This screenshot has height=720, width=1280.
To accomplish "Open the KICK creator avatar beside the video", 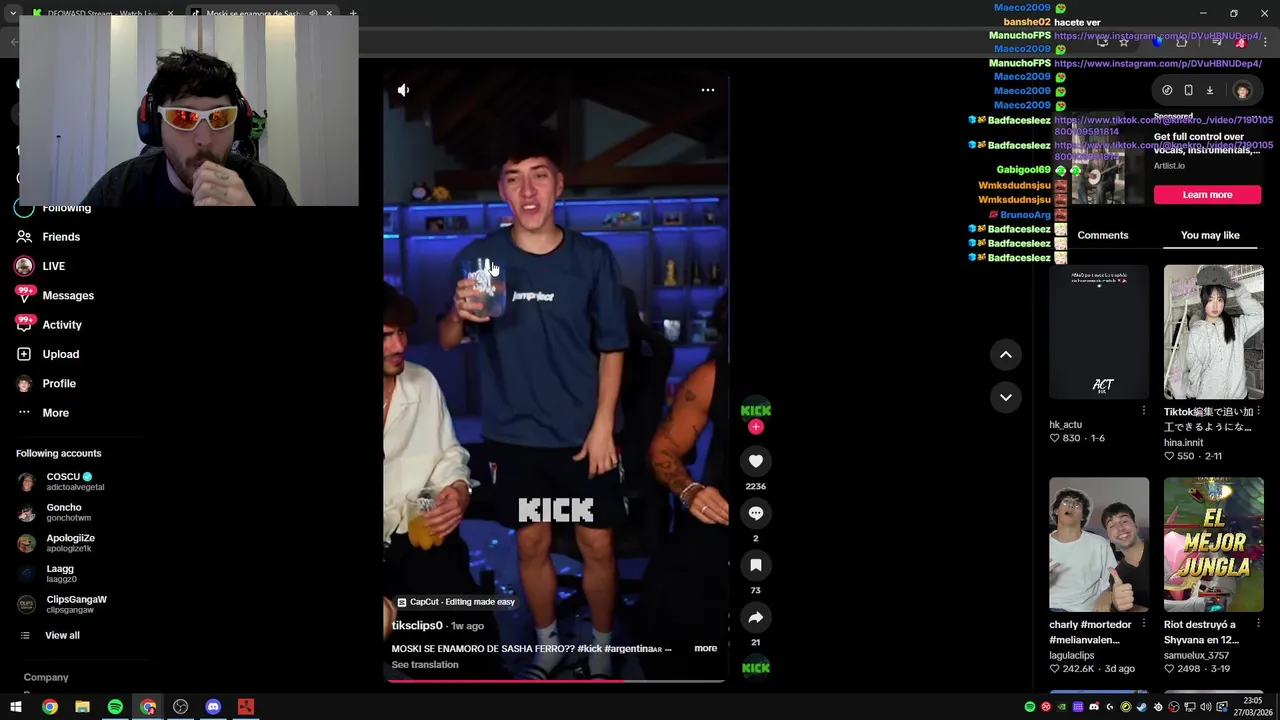I will pos(756,410).
